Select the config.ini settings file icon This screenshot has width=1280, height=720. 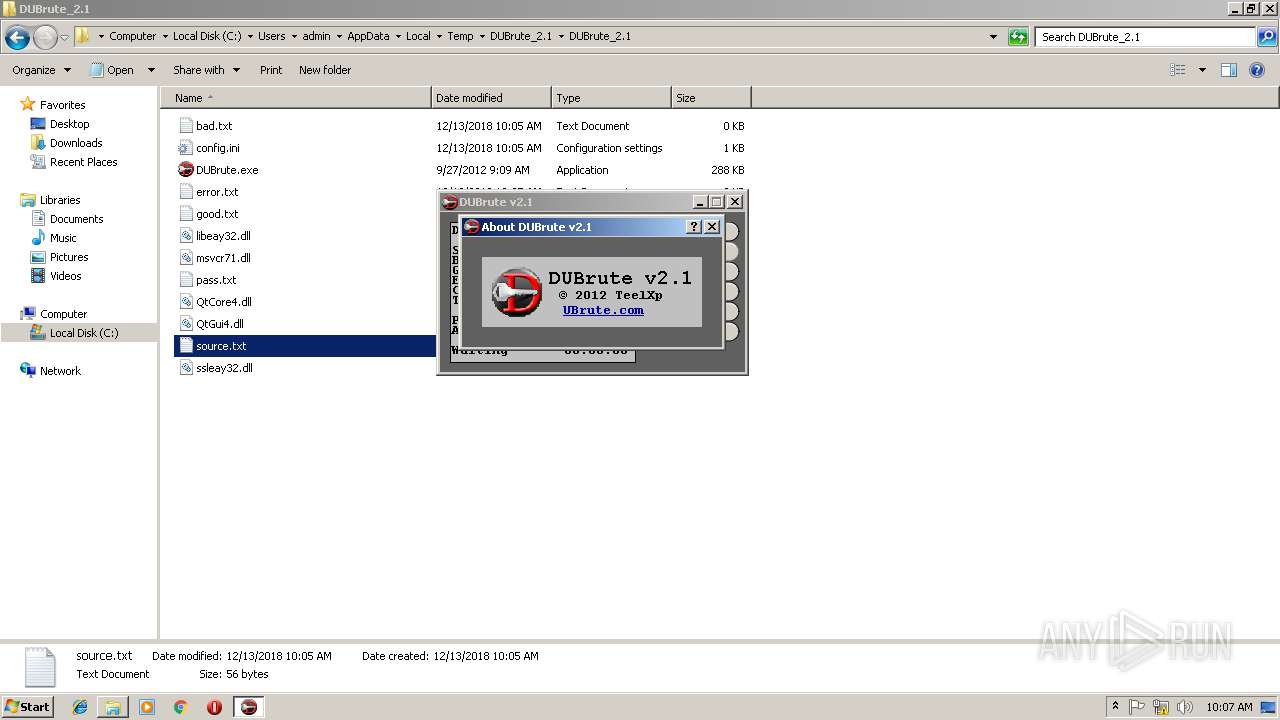(185, 148)
